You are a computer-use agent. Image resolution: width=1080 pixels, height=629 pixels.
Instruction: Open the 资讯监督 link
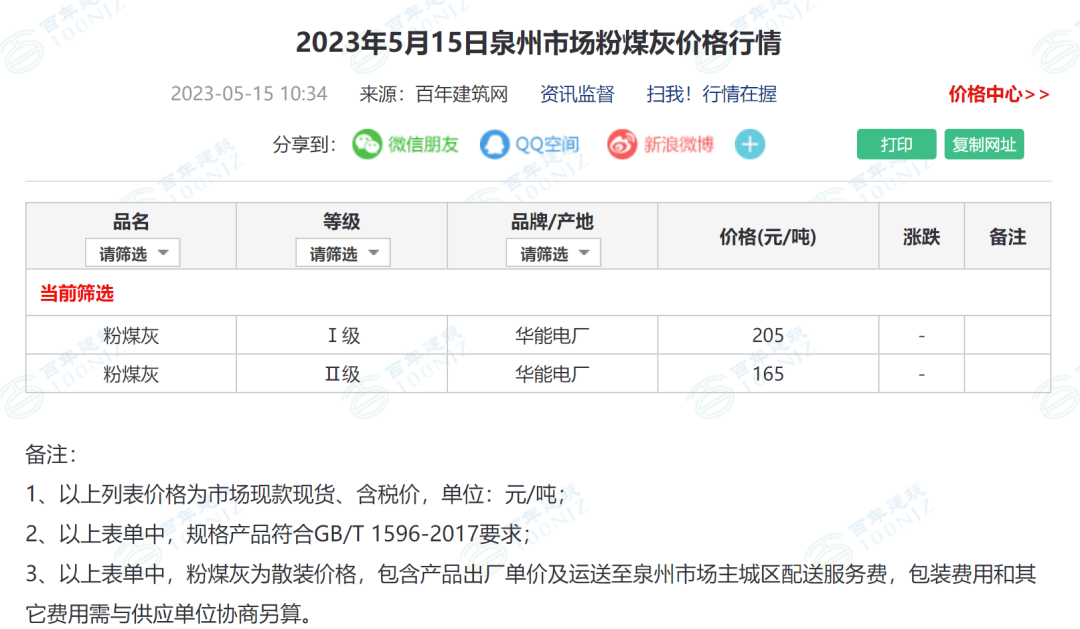577,94
